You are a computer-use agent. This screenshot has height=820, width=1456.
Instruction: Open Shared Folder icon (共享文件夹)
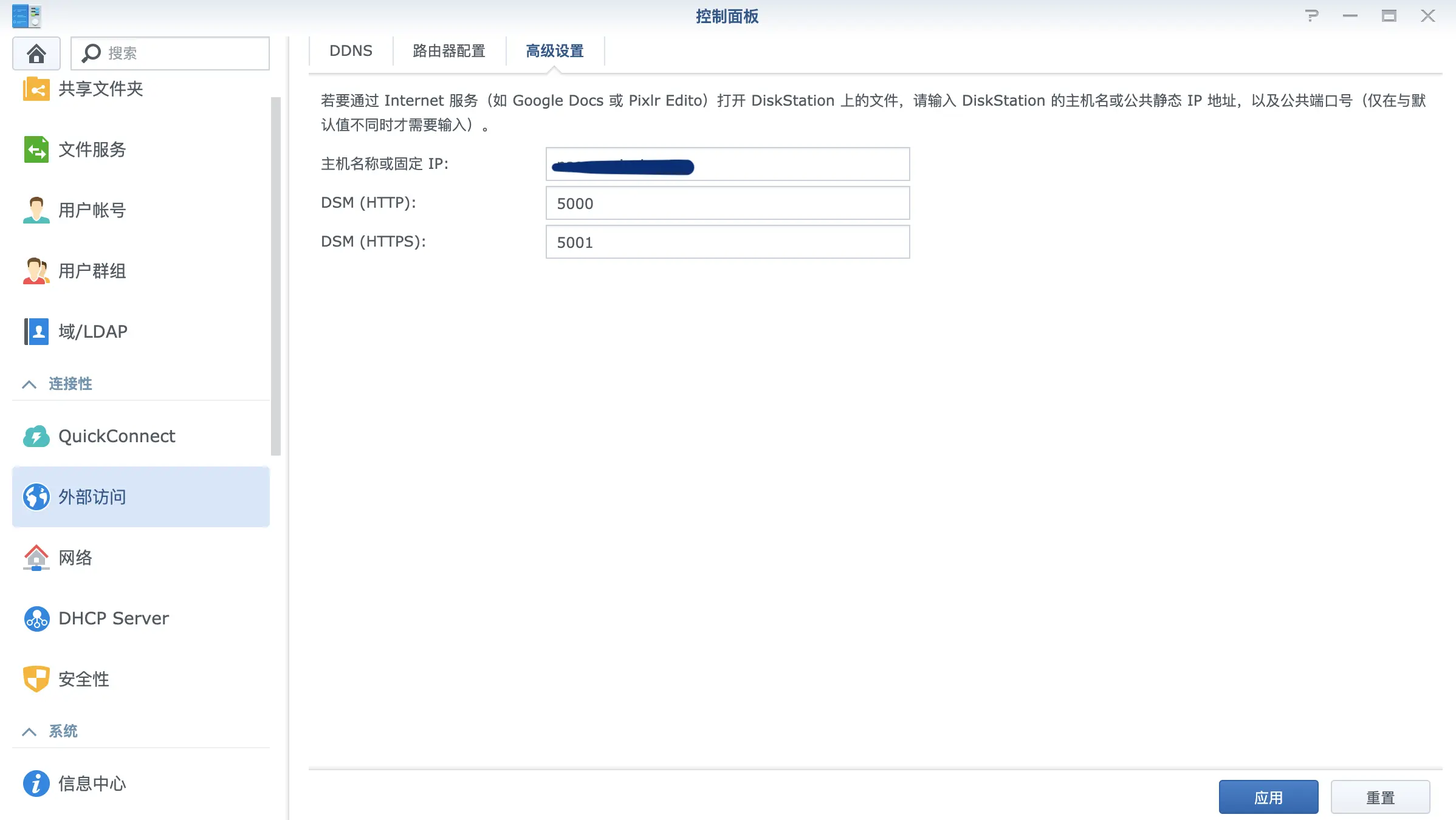pos(36,89)
